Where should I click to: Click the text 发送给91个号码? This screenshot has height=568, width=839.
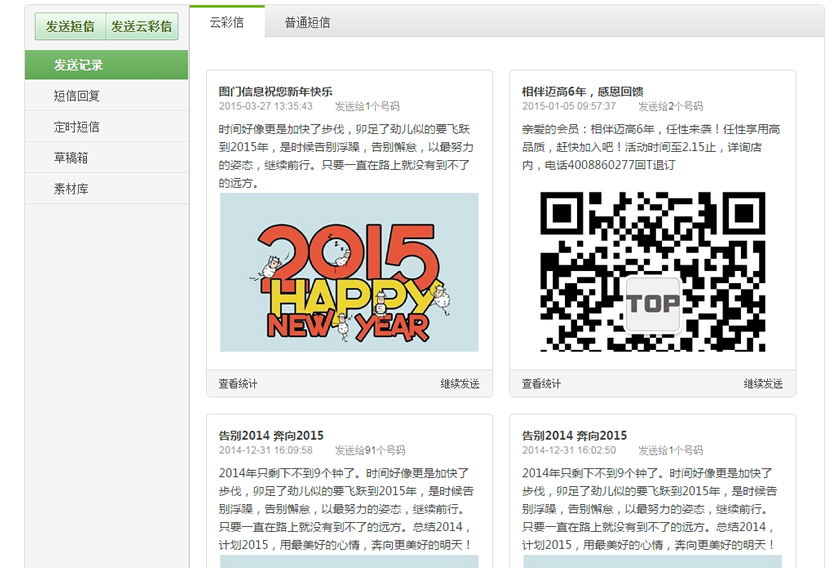pyautogui.click(x=370, y=450)
